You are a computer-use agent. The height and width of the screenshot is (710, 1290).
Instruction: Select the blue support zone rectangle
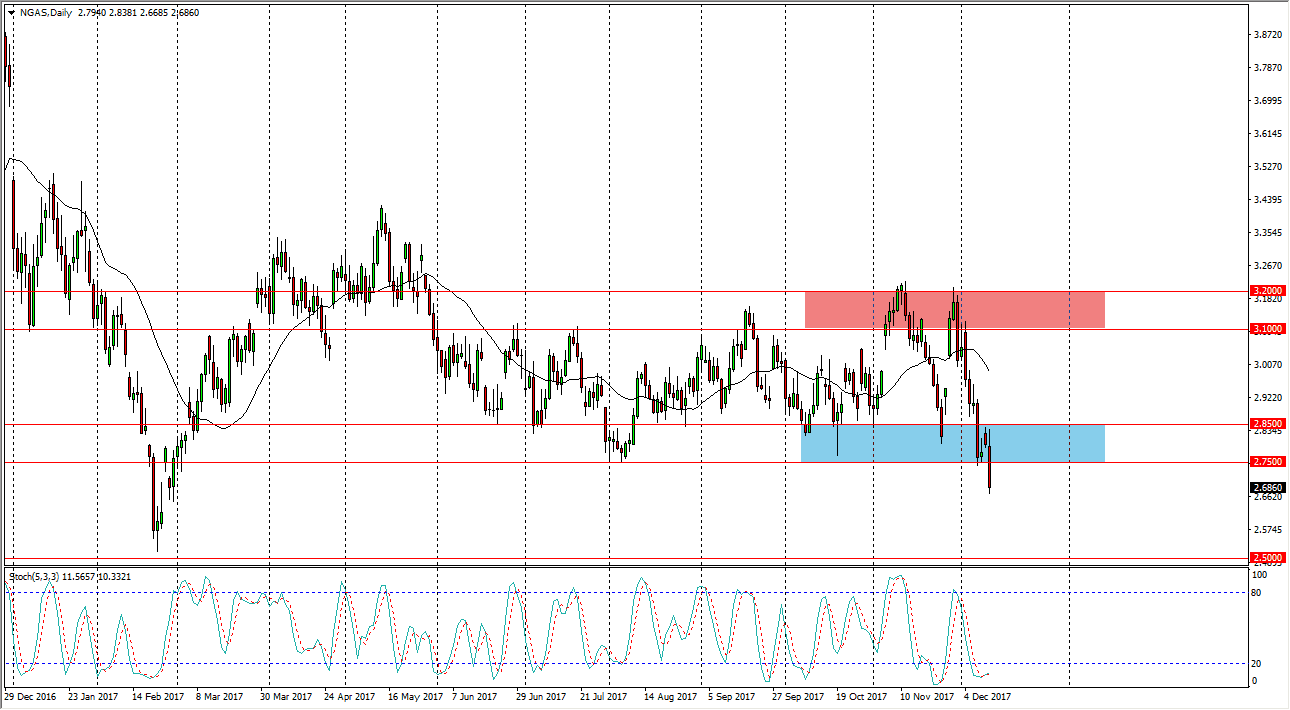click(x=953, y=443)
